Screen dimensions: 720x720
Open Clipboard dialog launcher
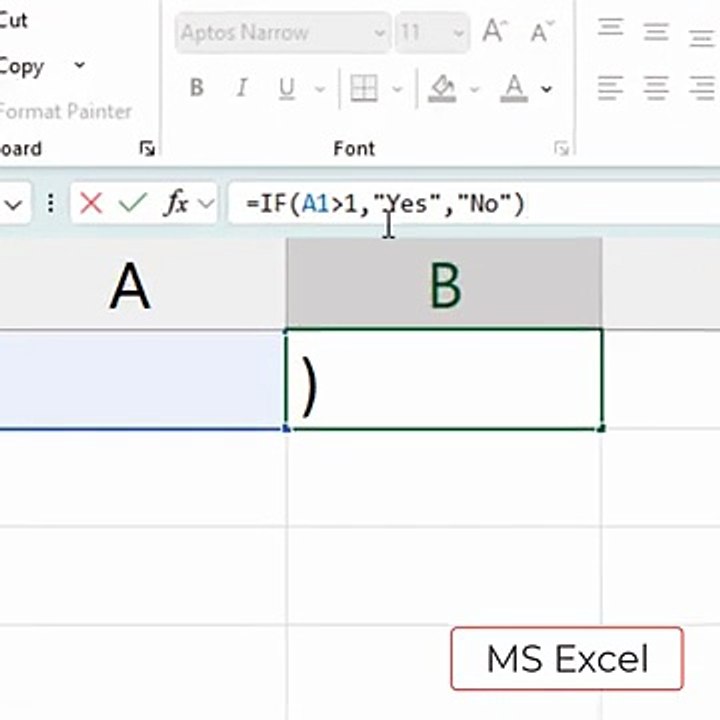[147, 148]
